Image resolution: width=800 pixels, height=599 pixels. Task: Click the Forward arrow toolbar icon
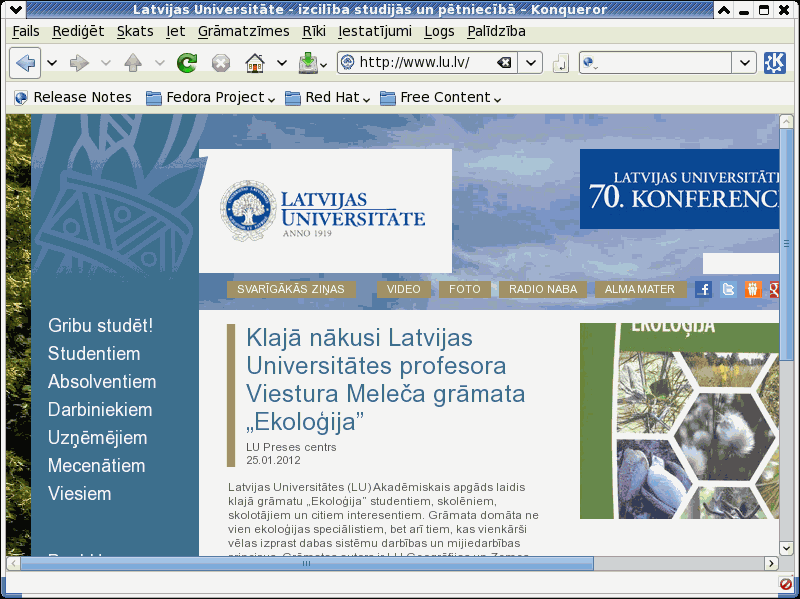79,63
